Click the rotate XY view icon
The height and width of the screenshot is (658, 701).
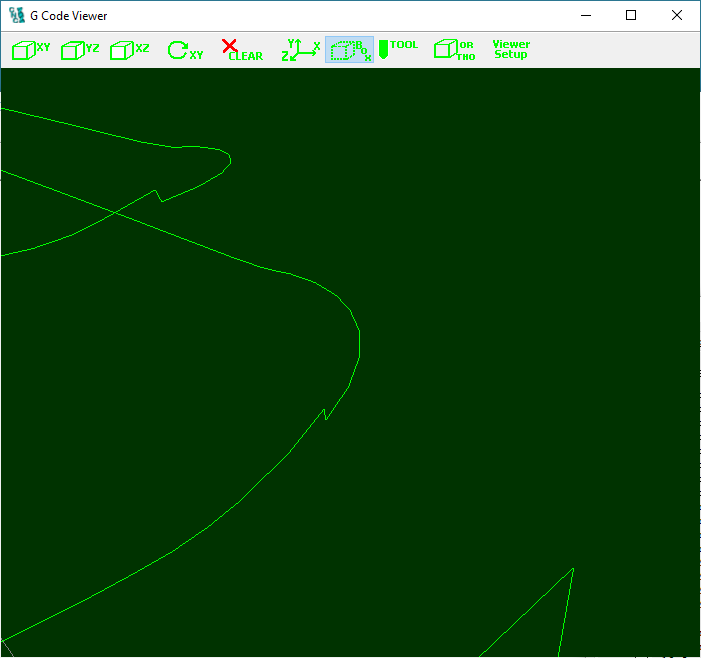pyautogui.click(x=185, y=50)
